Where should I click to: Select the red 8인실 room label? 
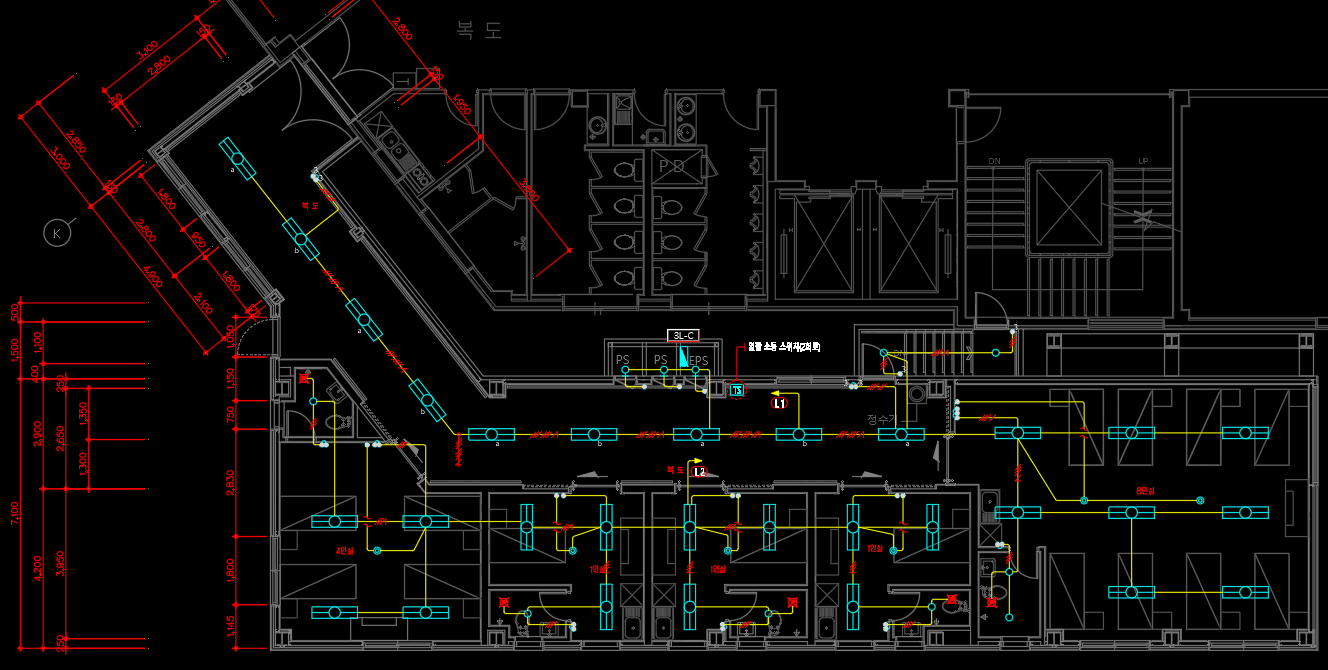1145,491
